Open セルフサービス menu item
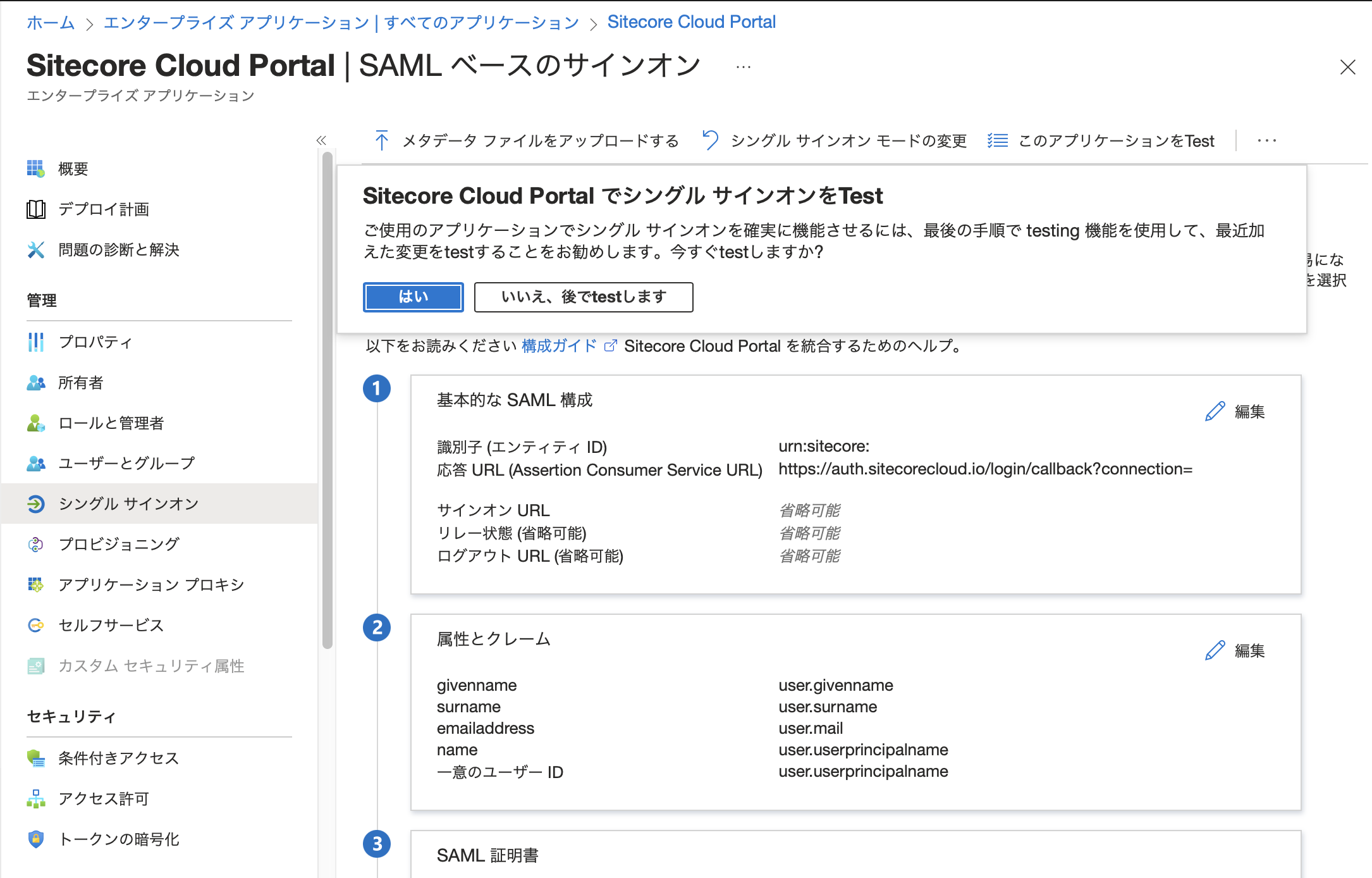 click(x=159, y=626)
